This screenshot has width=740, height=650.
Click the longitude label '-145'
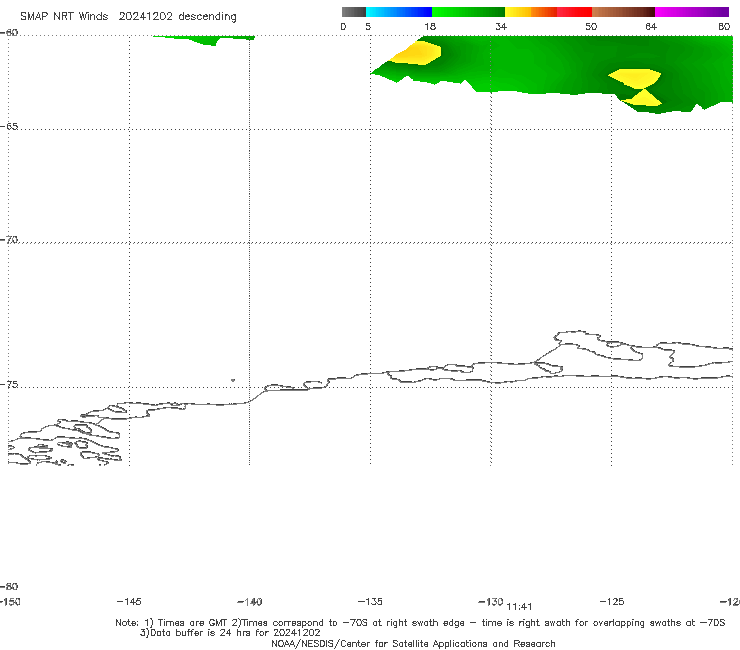click(129, 602)
